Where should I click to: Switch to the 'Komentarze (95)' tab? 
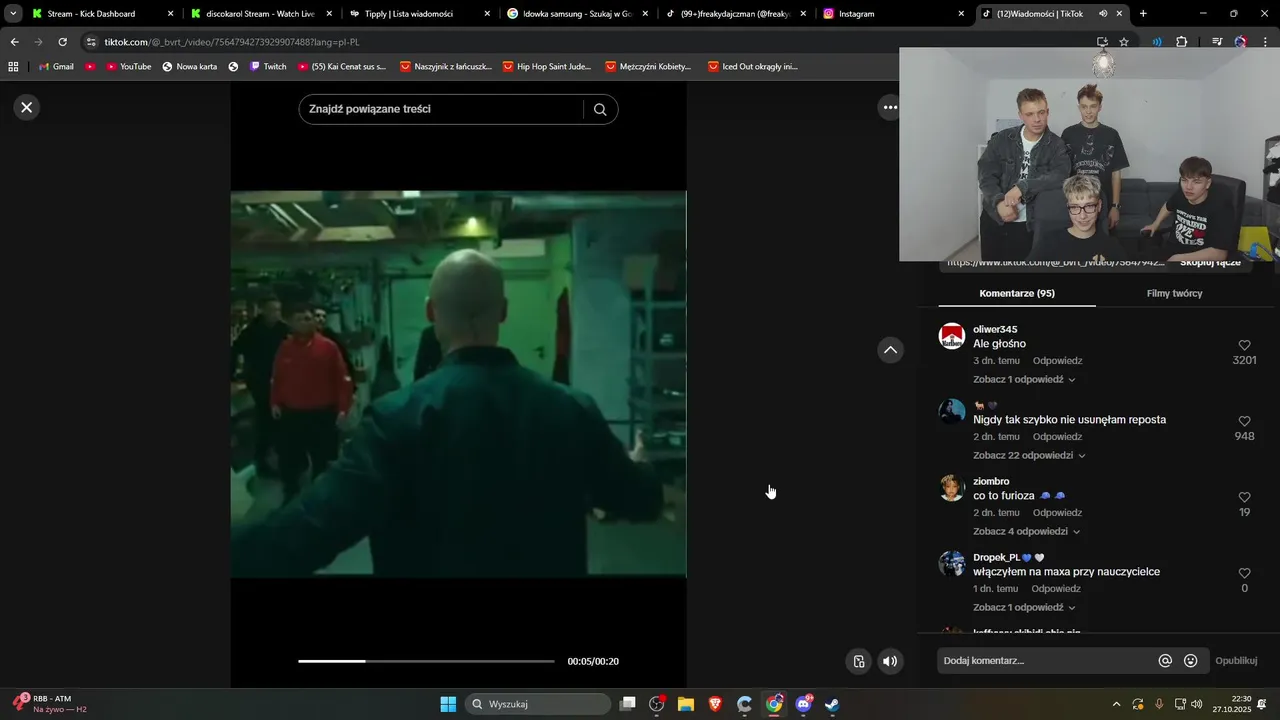(1017, 293)
